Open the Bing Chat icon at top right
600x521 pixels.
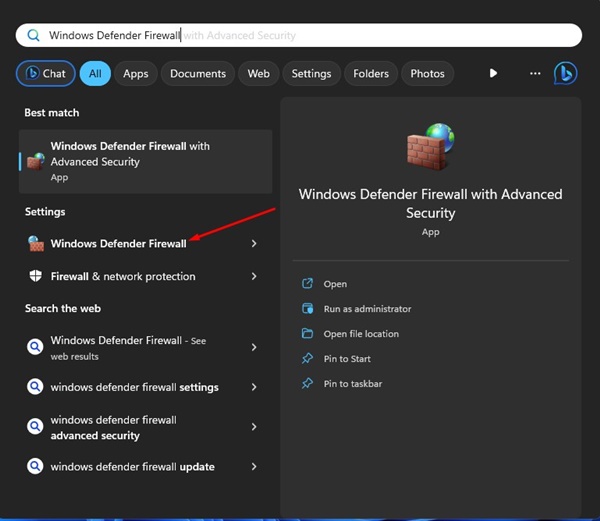pos(566,73)
